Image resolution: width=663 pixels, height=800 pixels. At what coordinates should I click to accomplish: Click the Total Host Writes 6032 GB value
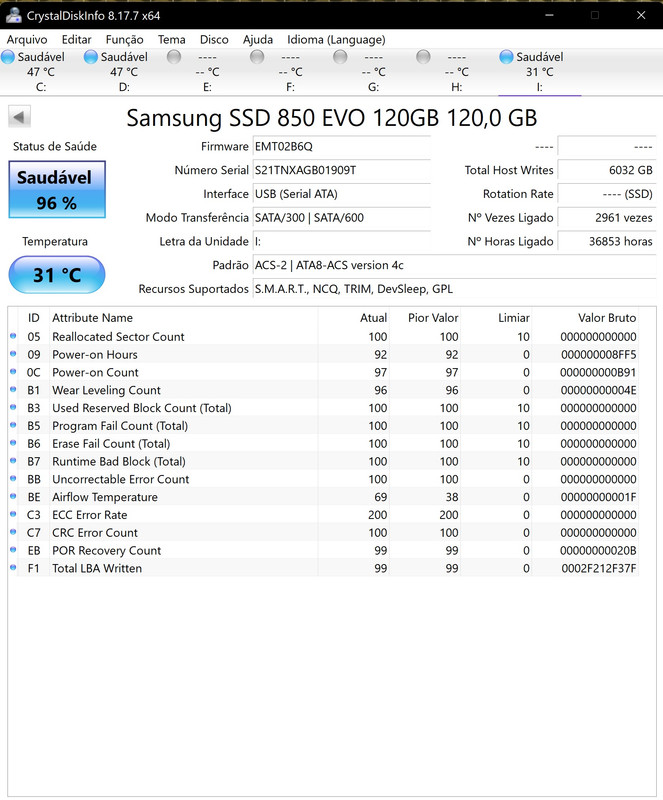click(606, 170)
